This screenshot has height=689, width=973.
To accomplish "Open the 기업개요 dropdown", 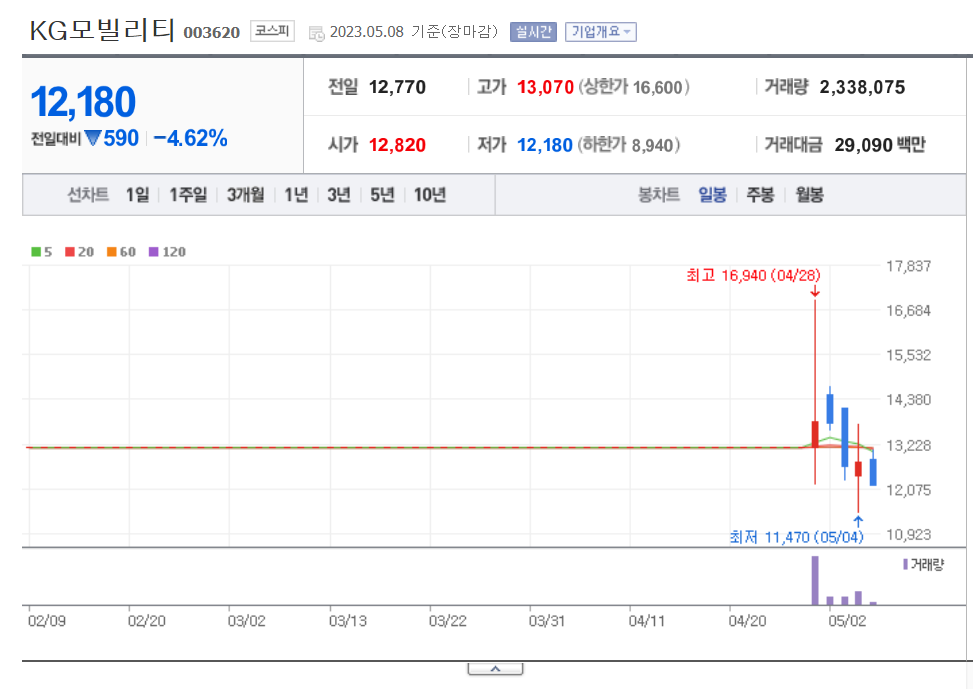I will point(601,32).
